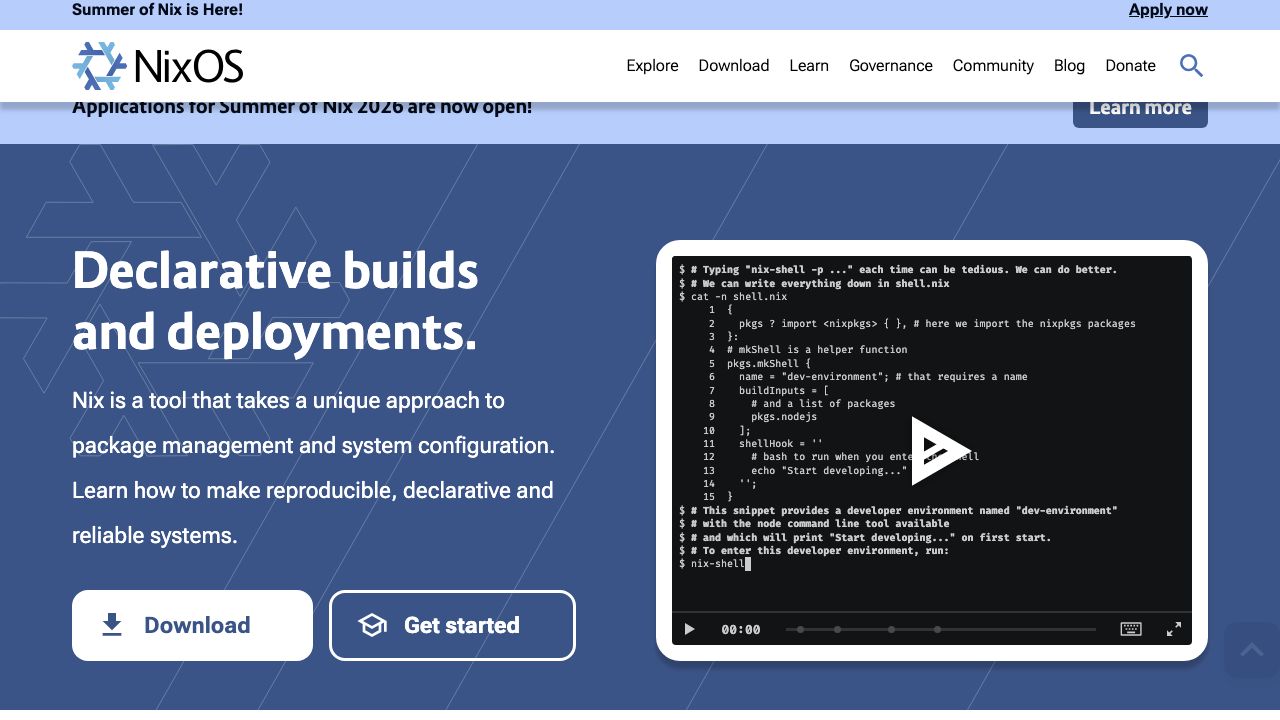Viewport: 1280px width, 720px height.
Task: Click the "Declarative builds and deployments." heading
Action: tap(275, 301)
